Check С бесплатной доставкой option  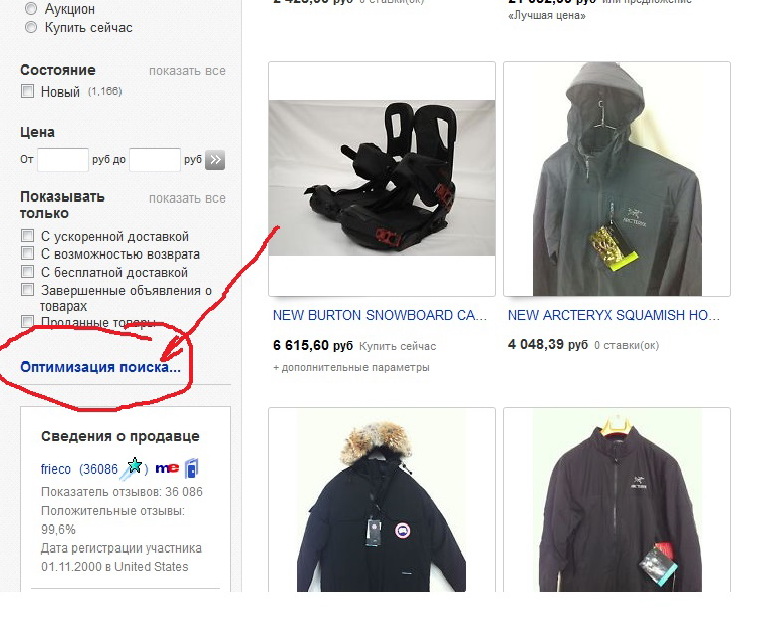[x=27, y=272]
